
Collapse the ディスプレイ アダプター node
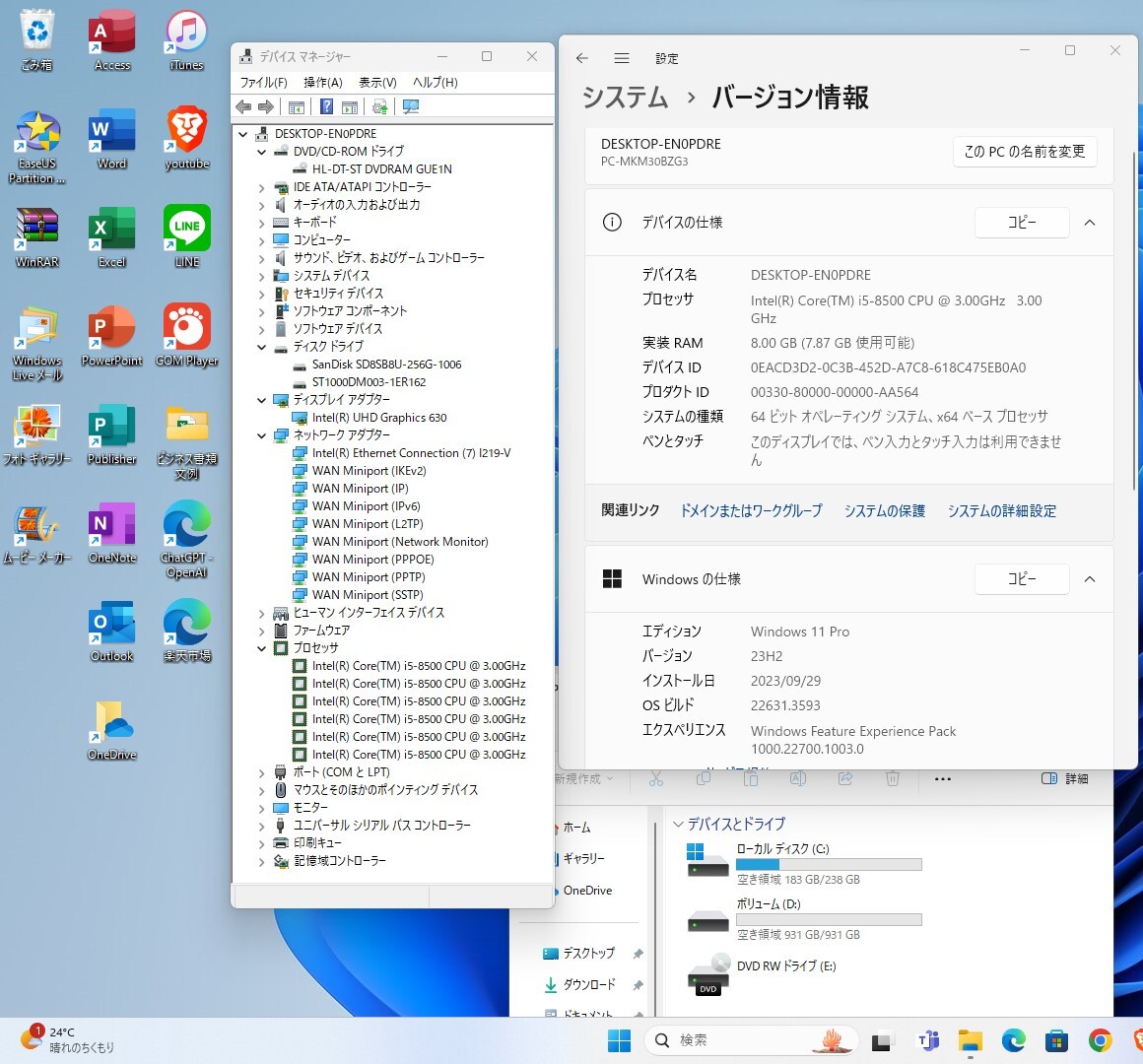pyautogui.click(x=261, y=400)
